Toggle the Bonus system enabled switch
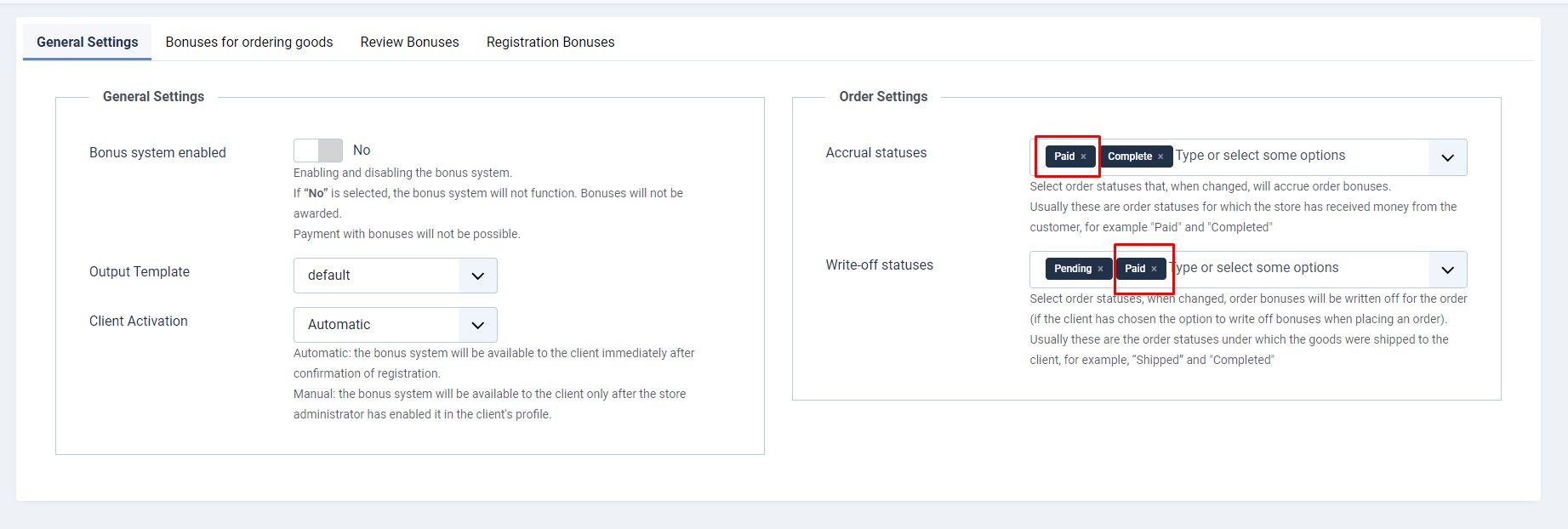The height and width of the screenshot is (529, 1568). click(x=318, y=151)
